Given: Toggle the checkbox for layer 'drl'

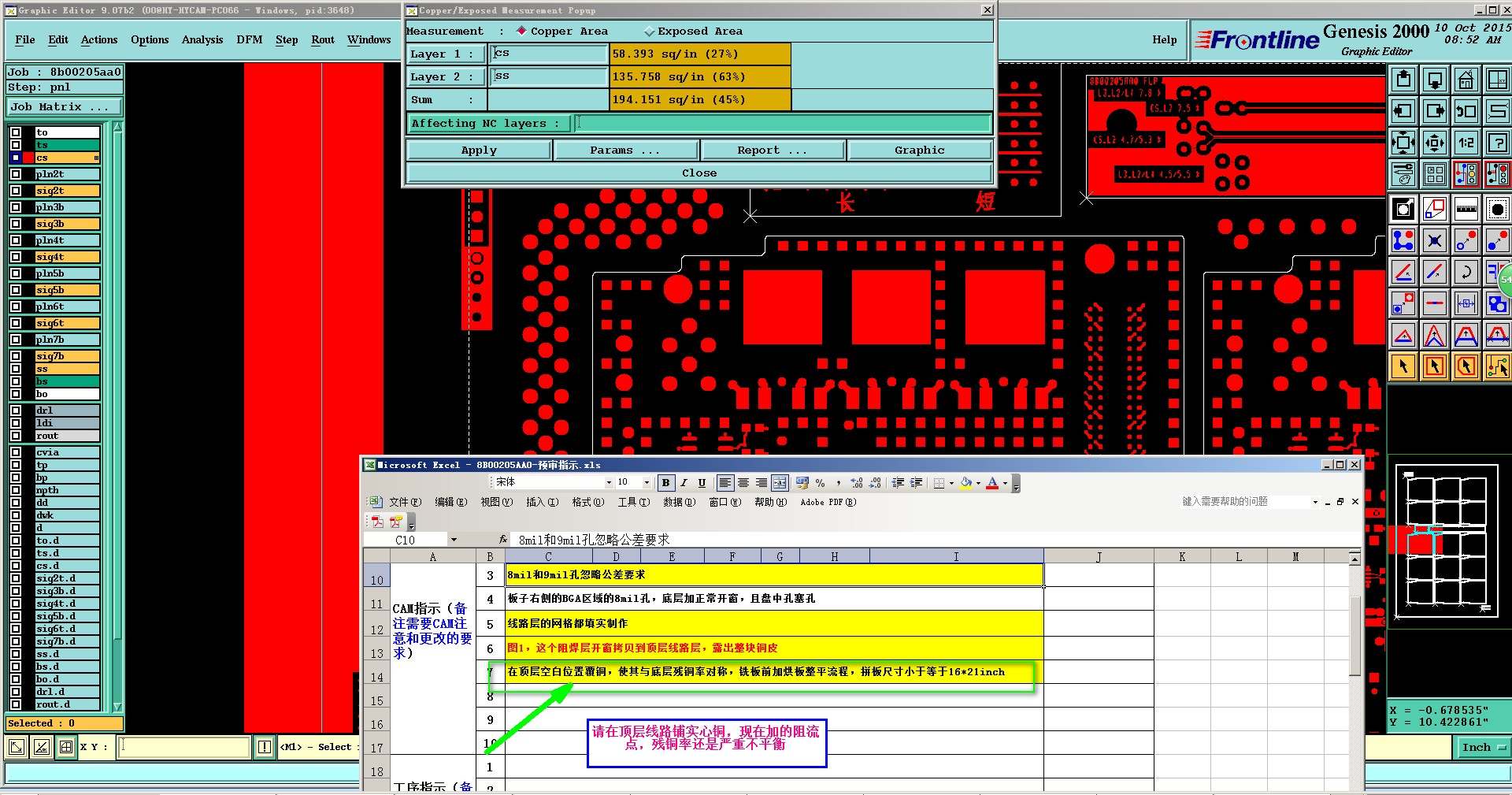Looking at the screenshot, I should tap(16, 411).
